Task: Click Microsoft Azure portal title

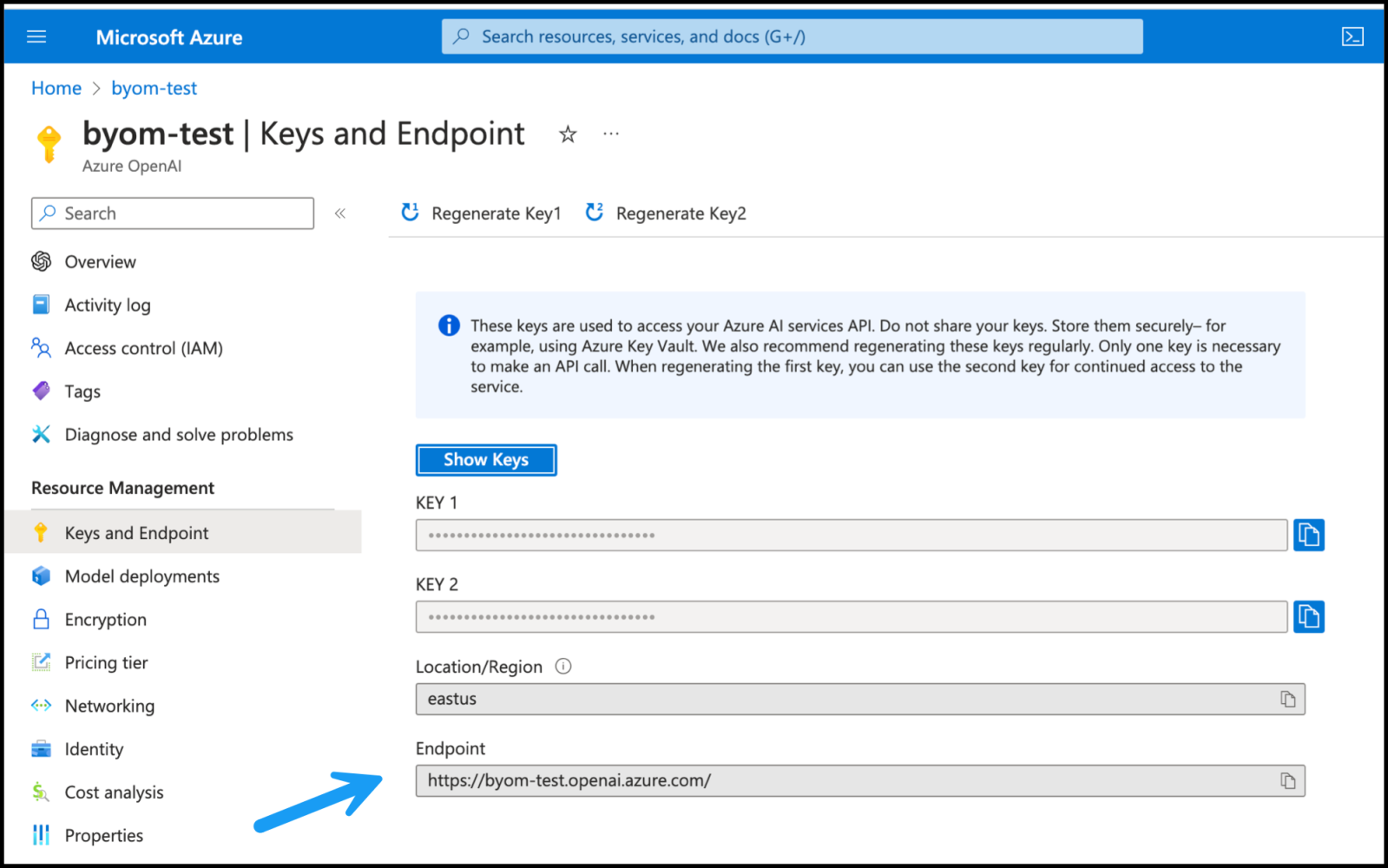Action: [x=169, y=37]
